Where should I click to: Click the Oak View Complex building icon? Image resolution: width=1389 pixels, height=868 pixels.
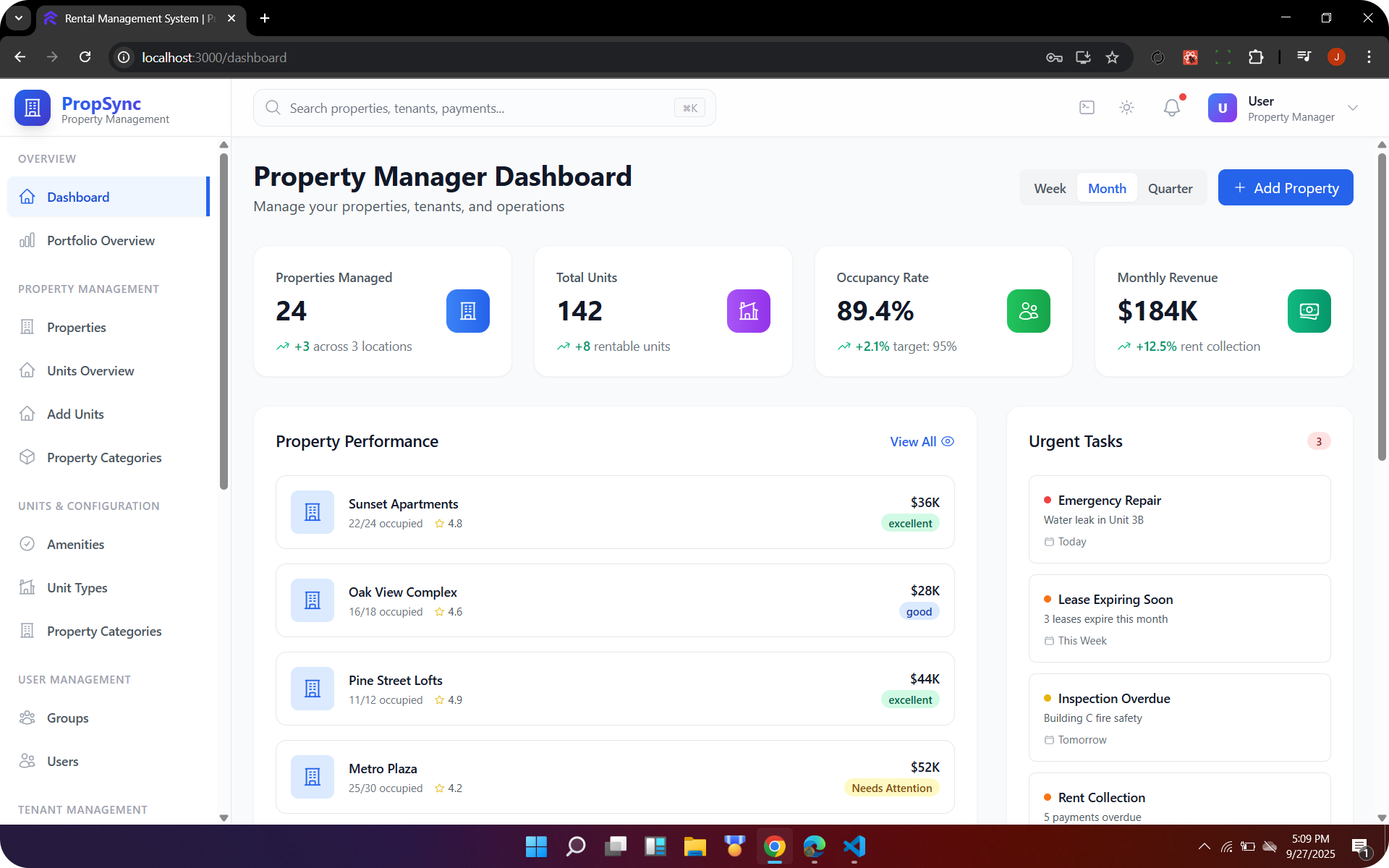[313, 600]
